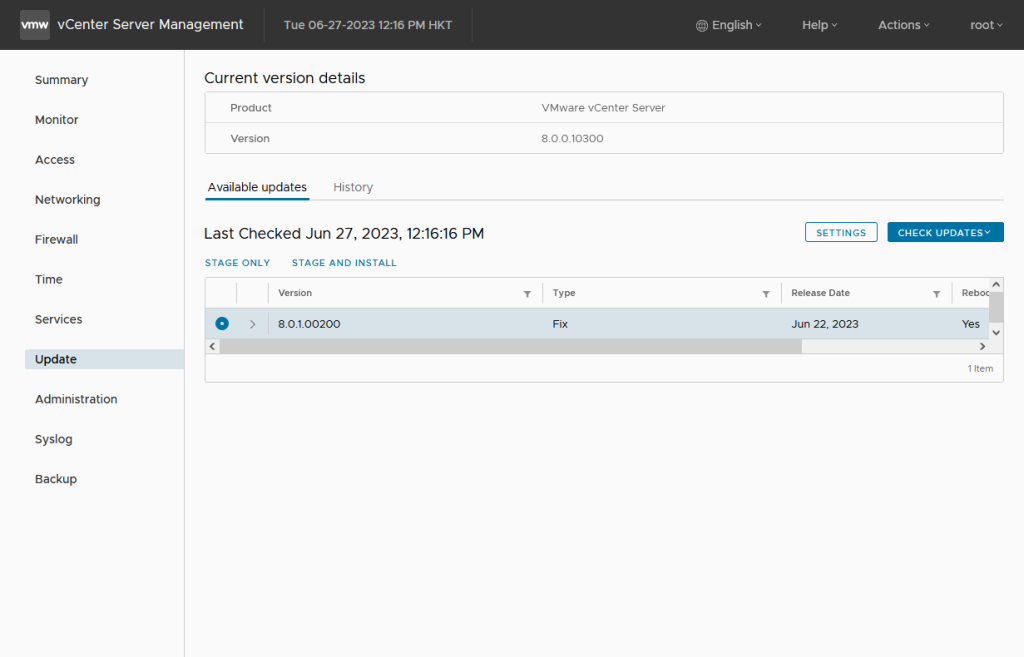Click the globe language icon
Screen dimensions: 1024x657
click(701, 25)
